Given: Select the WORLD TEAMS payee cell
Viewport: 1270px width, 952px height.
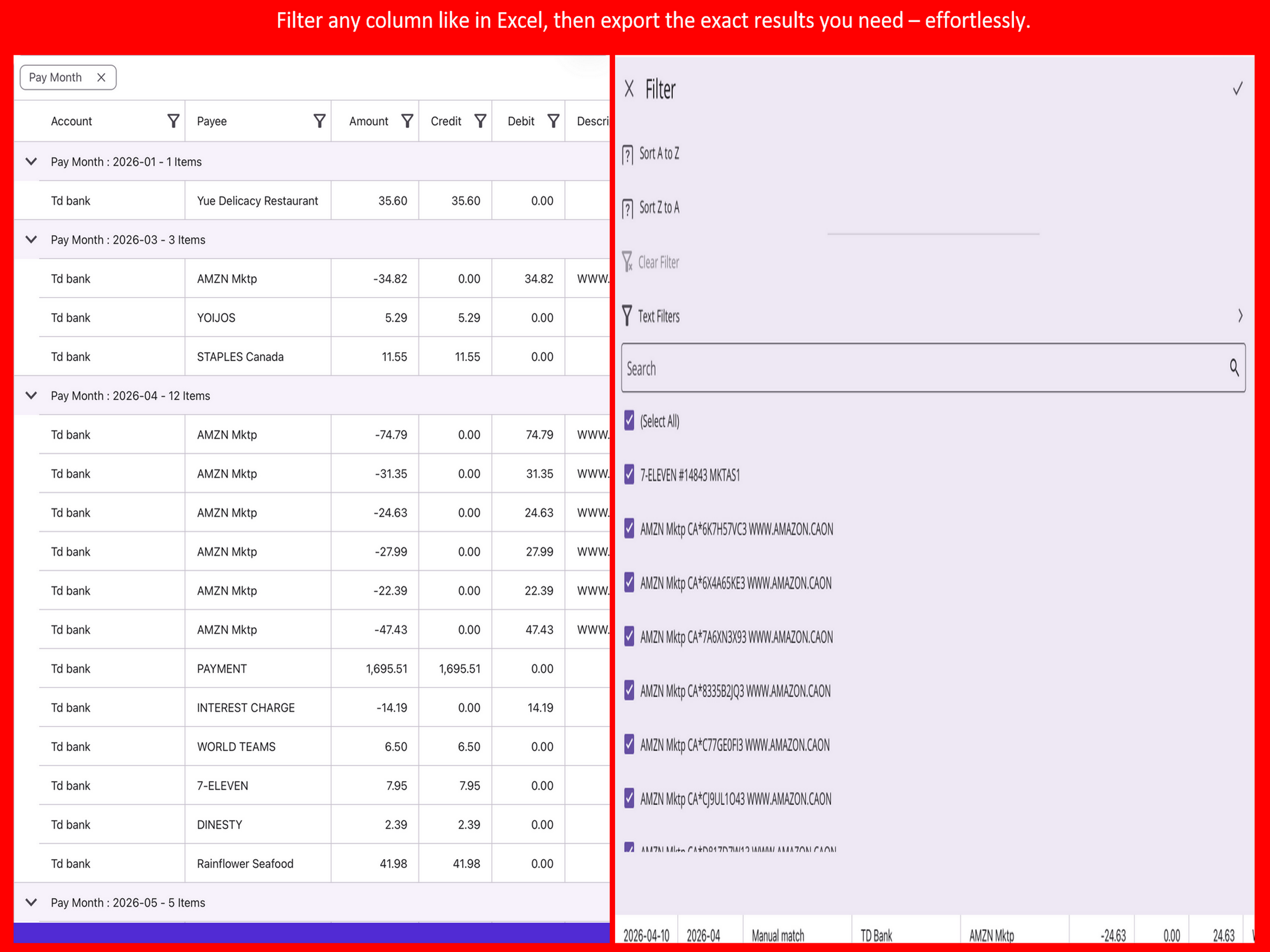Looking at the screenshot, I should click(x=258, y=747).
